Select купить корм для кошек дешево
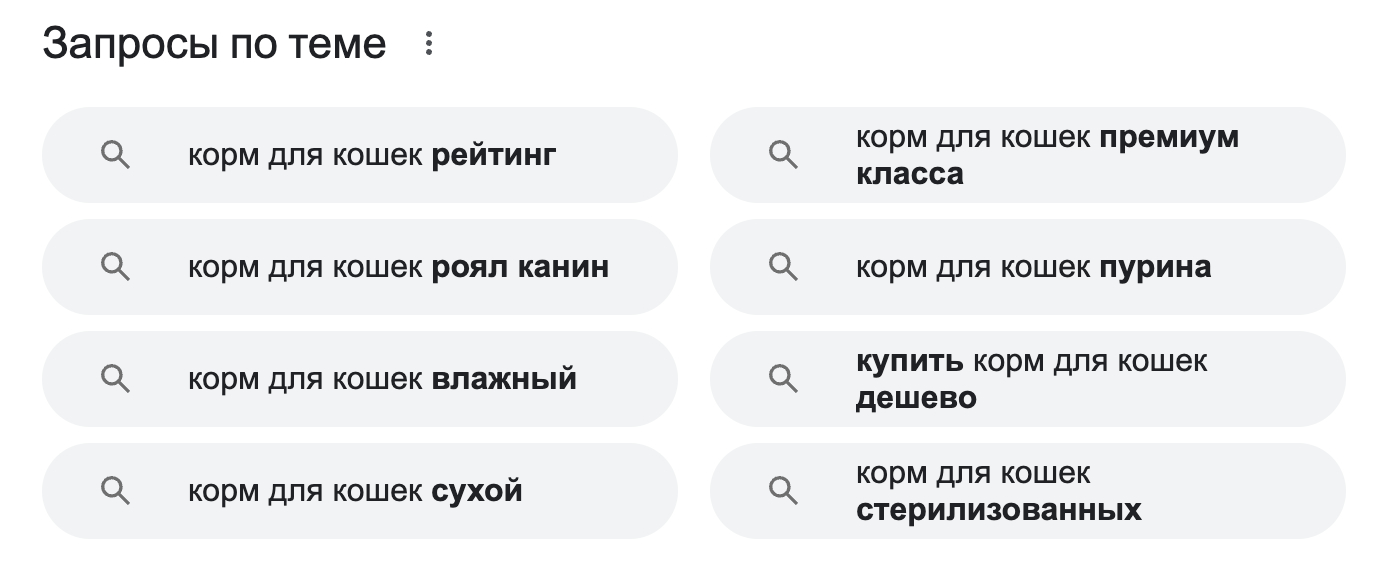The image size is (1382, 584). point(1031,379)
